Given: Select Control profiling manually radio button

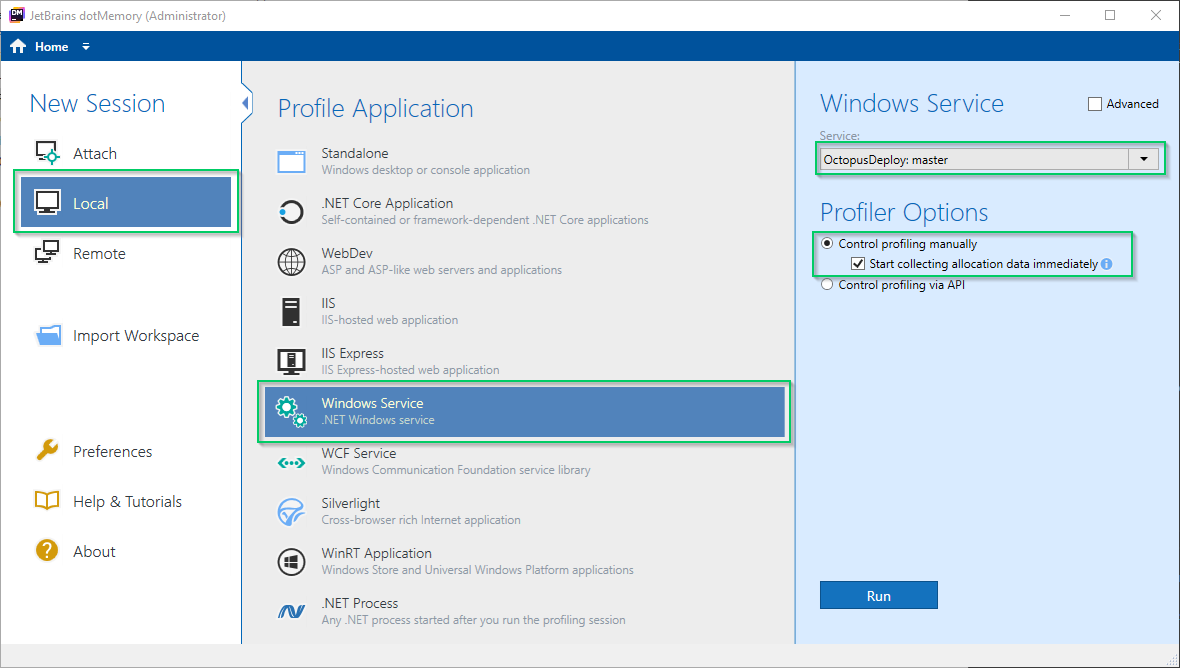Looking at the screenshot, I should [827, 244].
